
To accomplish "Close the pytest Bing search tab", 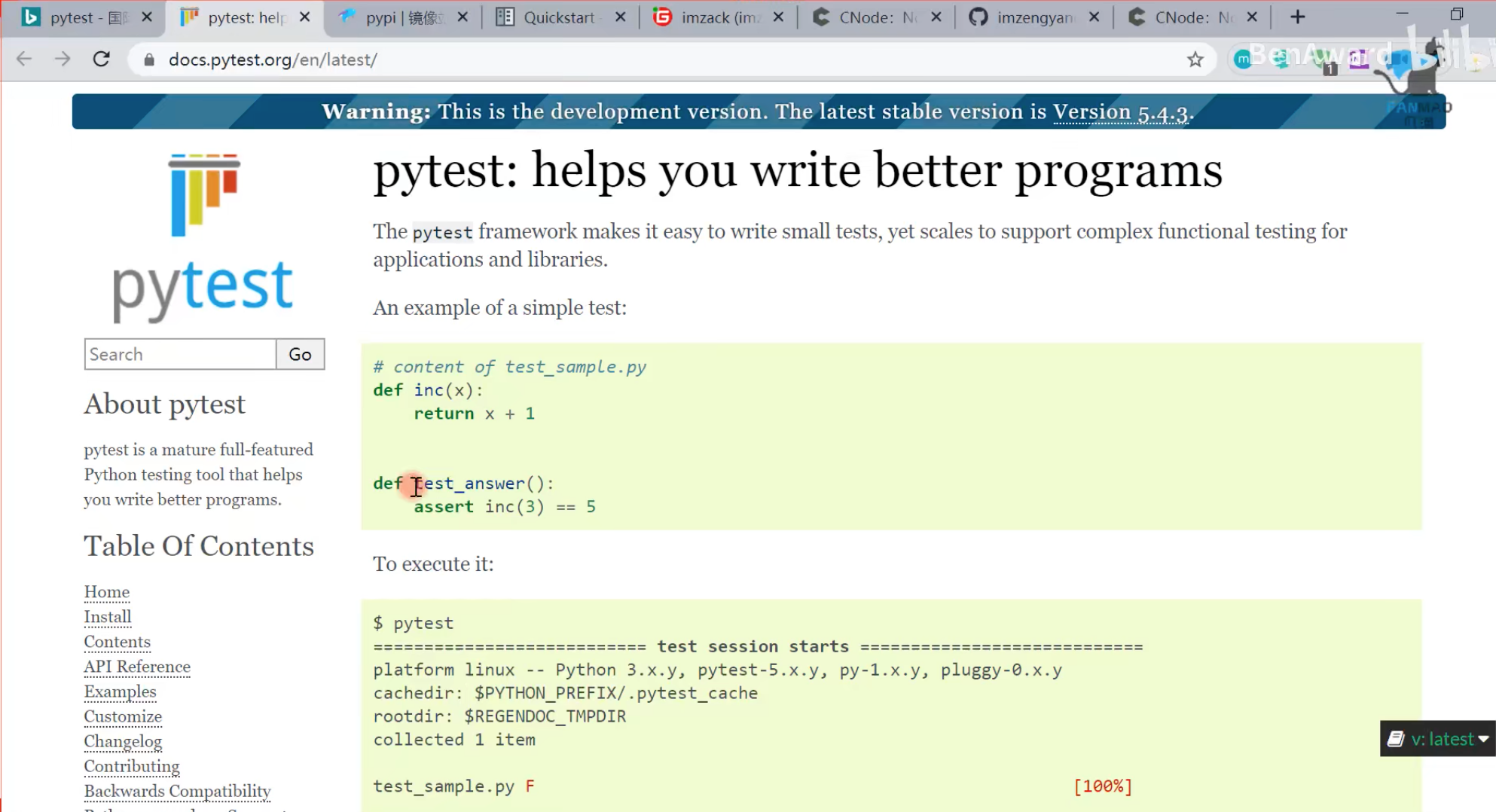I will point(147,17).
